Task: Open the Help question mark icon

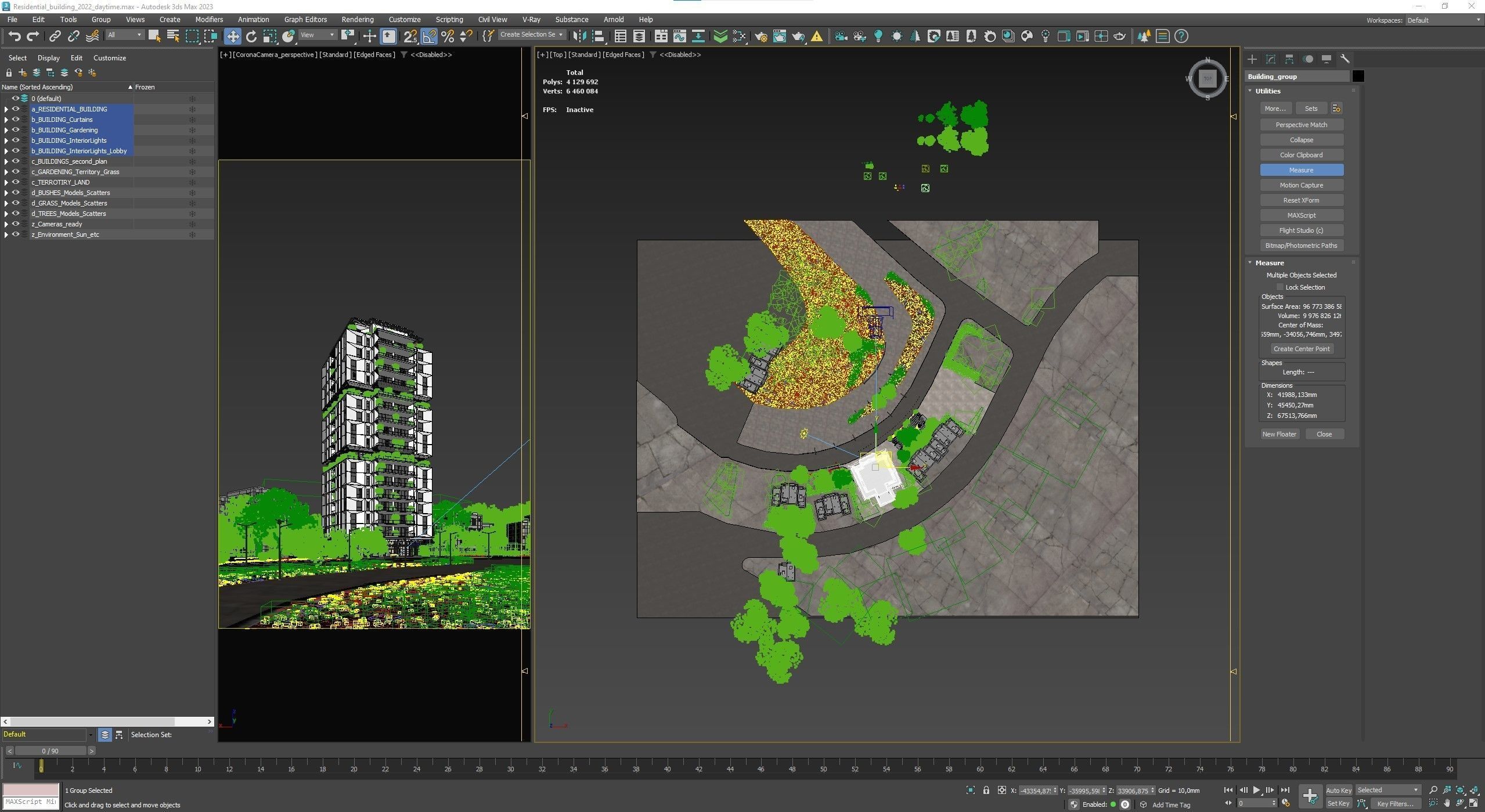Action: 1181,37
